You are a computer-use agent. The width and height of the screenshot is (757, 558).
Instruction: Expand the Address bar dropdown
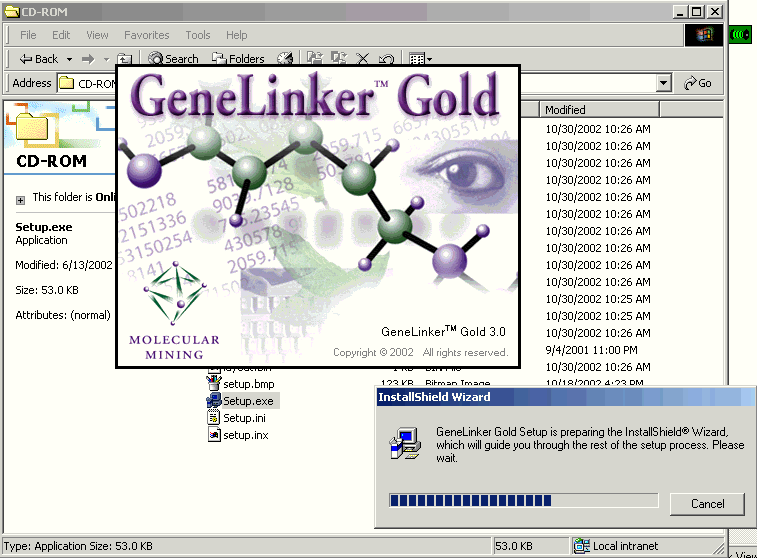664,84
